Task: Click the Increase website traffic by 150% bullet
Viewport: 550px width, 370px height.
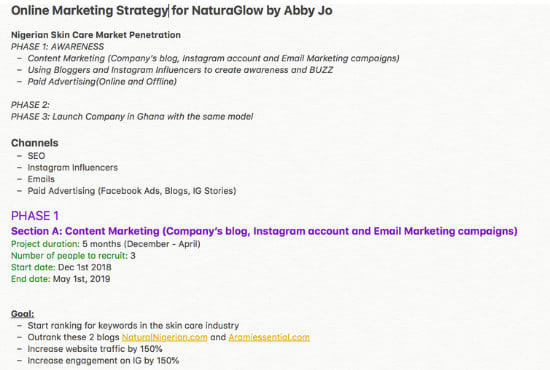Action: pos(95,349)
